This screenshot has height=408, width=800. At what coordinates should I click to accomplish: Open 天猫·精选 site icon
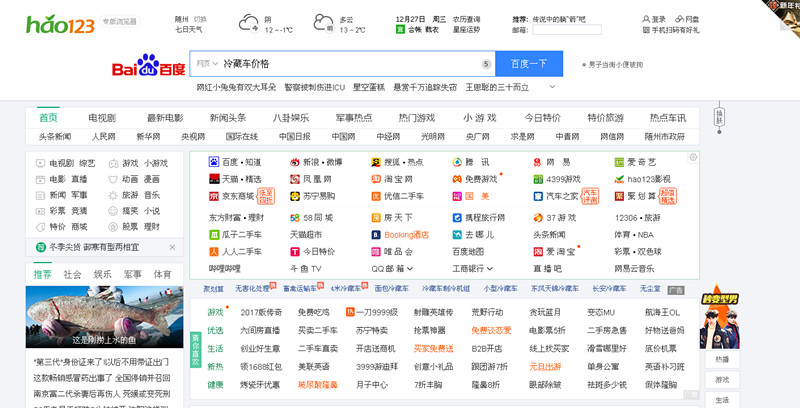(213, 179)
